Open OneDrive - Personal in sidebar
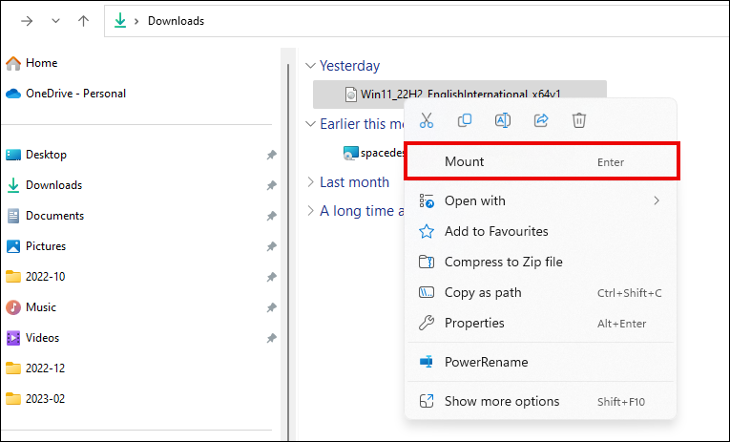Image resolution: width=730 pixels, height=442 pixels. coord(75,93)
